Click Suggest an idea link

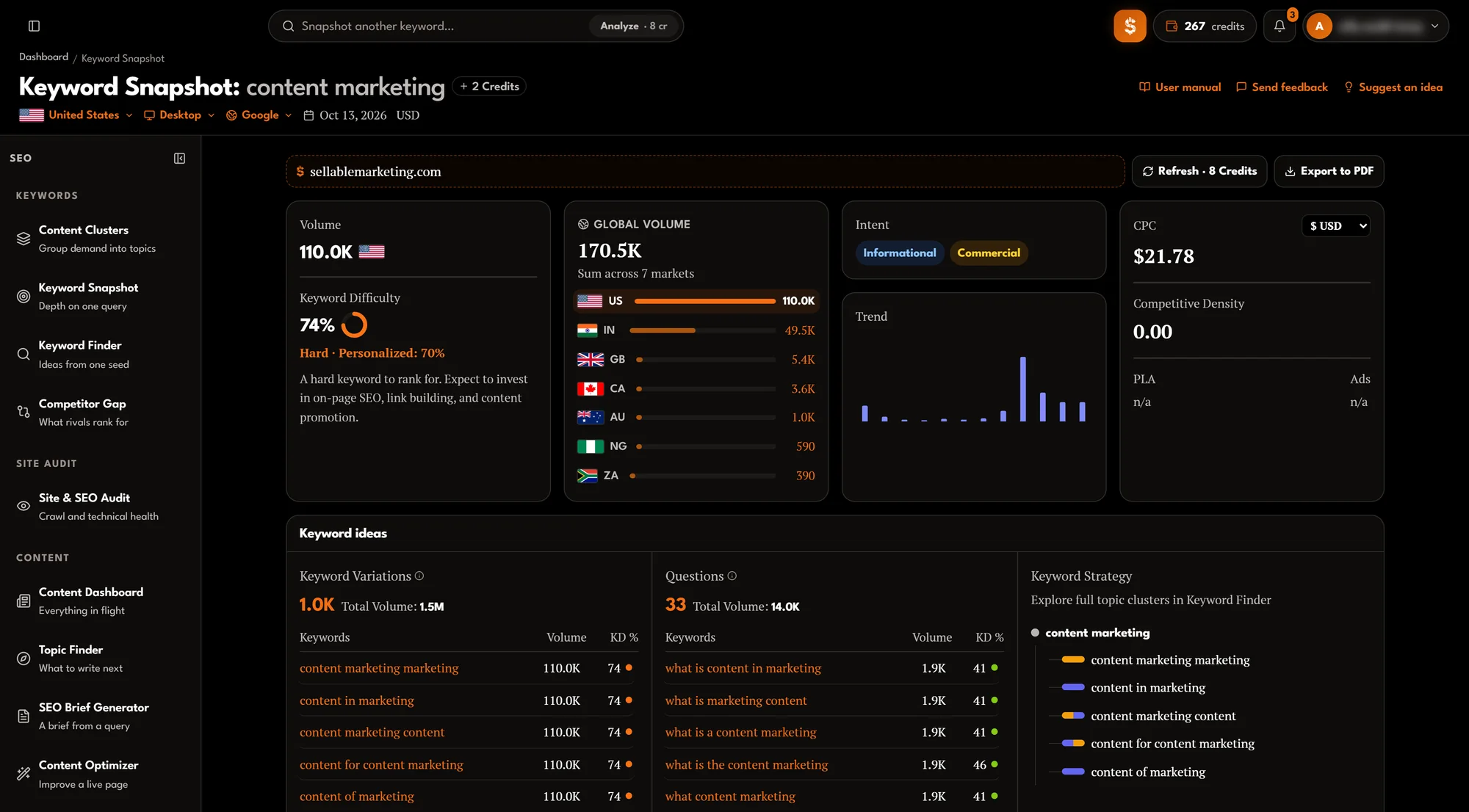[1393, 87]
